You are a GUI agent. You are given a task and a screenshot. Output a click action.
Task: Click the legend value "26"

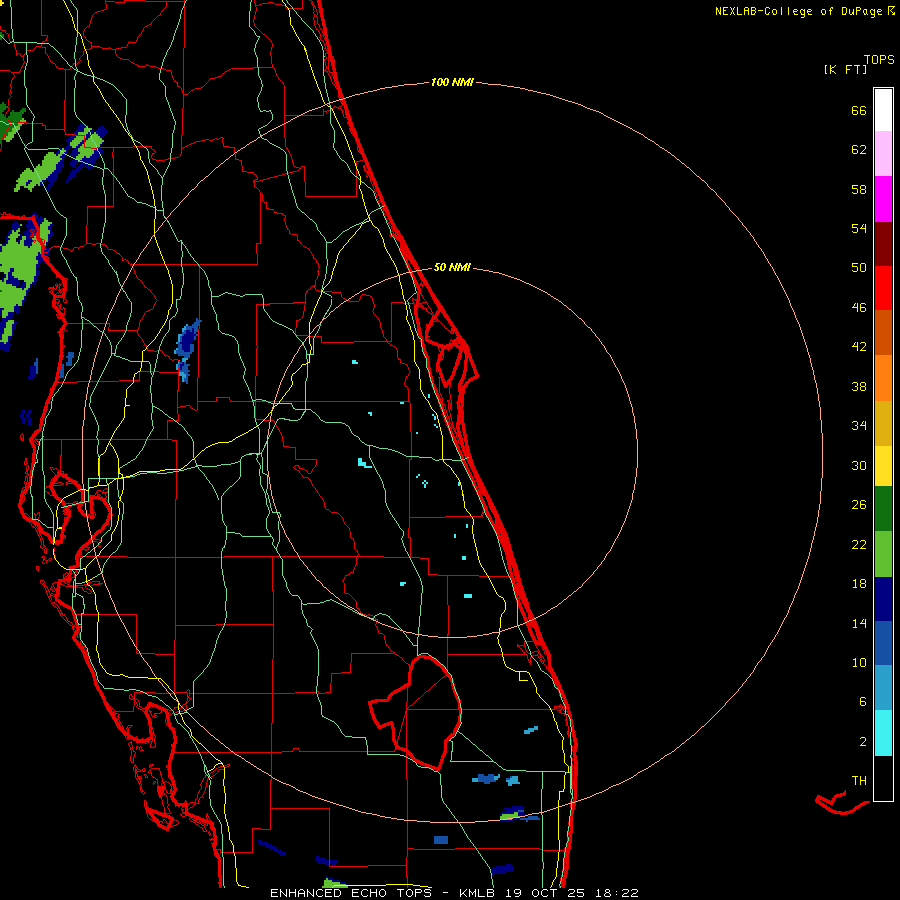pyautogui.click(x=859, y=505)
